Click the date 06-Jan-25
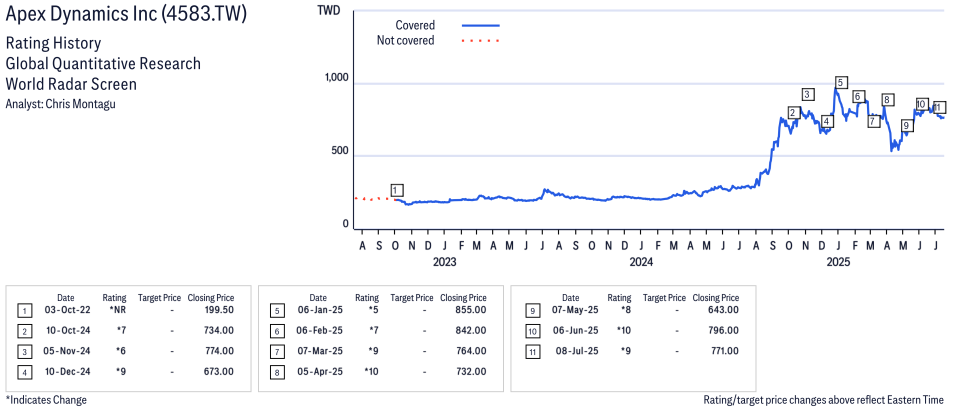Viewport: 955px width, 407px height. point(319,311)
